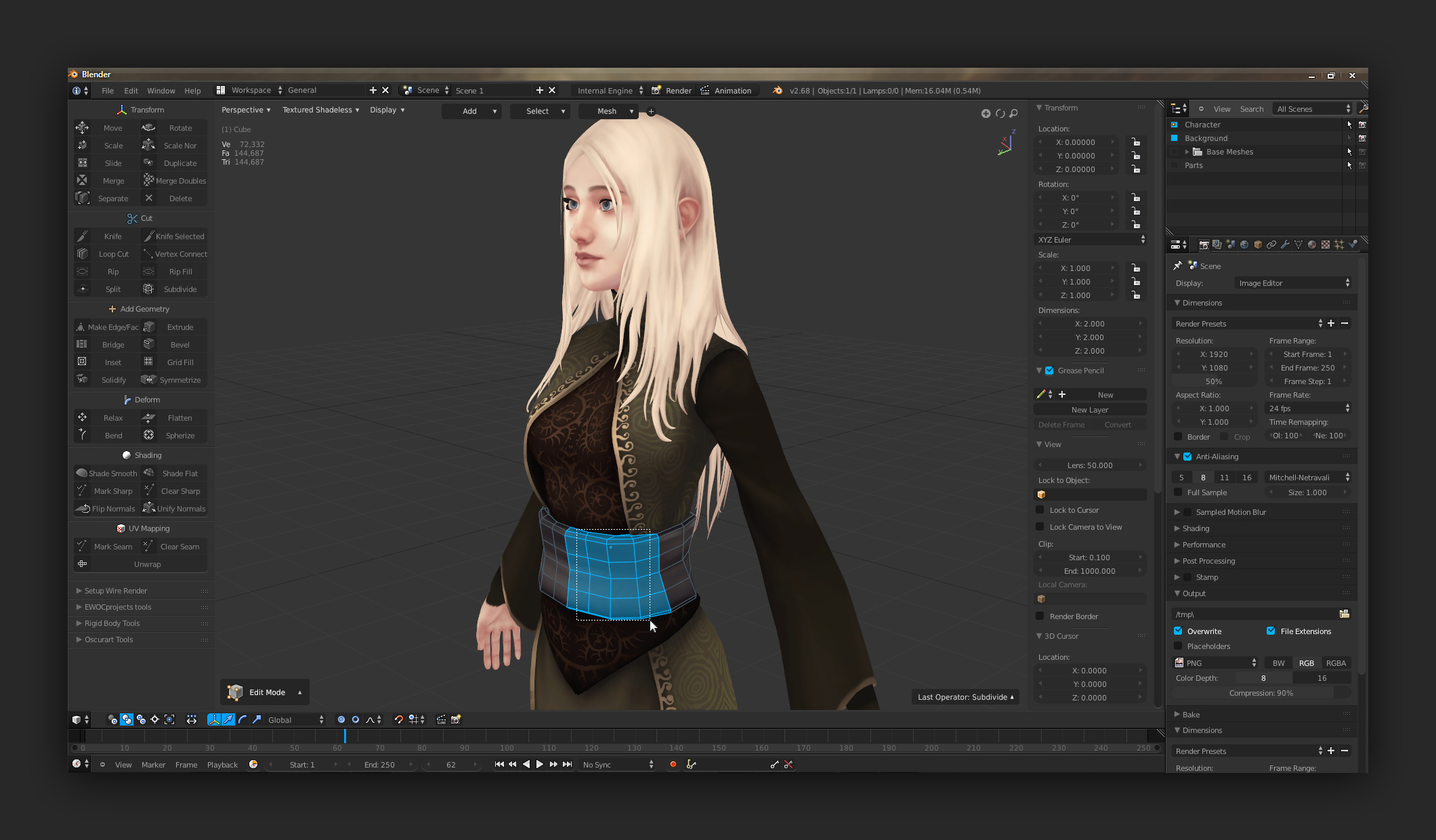Click the record button in timeline
1436x840 pixels.
(x=673, y=764)
